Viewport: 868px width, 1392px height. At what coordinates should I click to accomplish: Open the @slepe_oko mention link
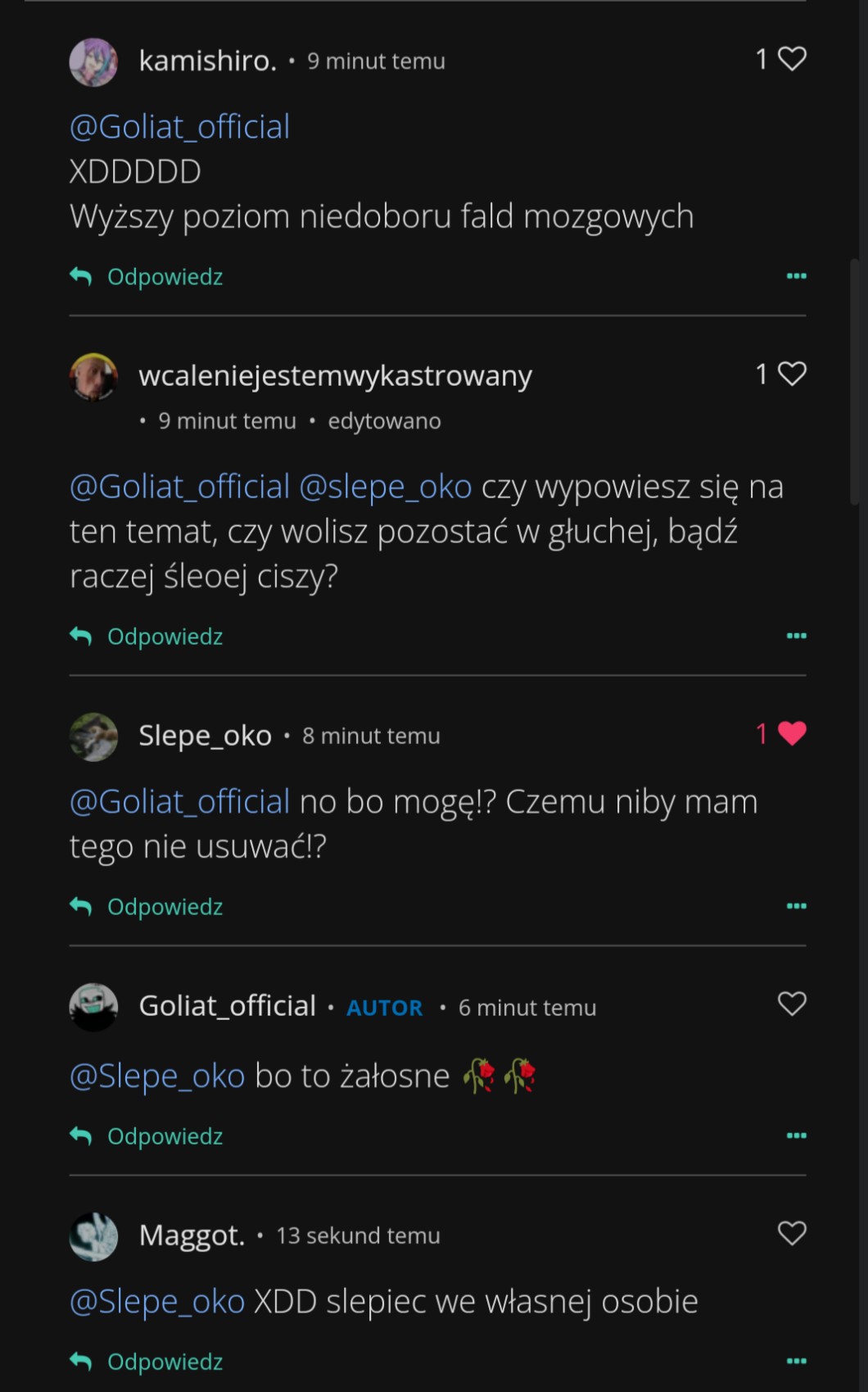(385, 487)
